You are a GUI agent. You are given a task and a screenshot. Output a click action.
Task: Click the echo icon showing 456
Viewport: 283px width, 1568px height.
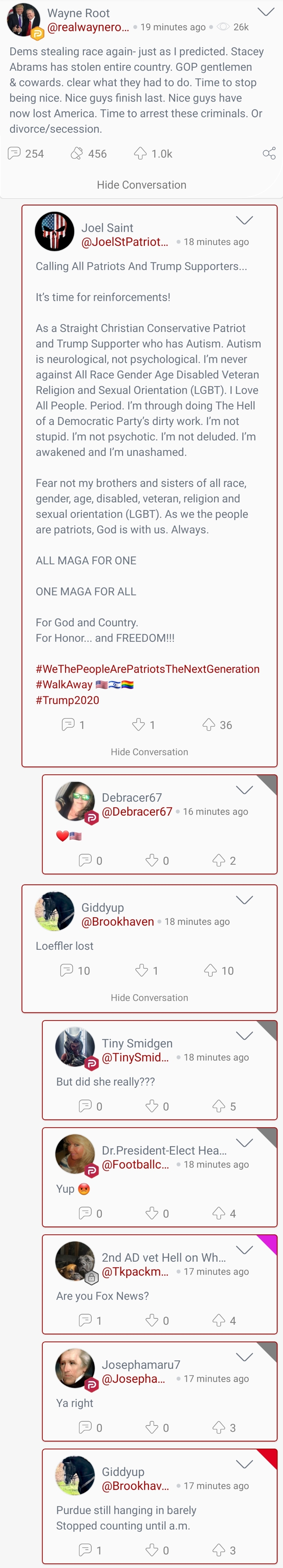(77, 153)
